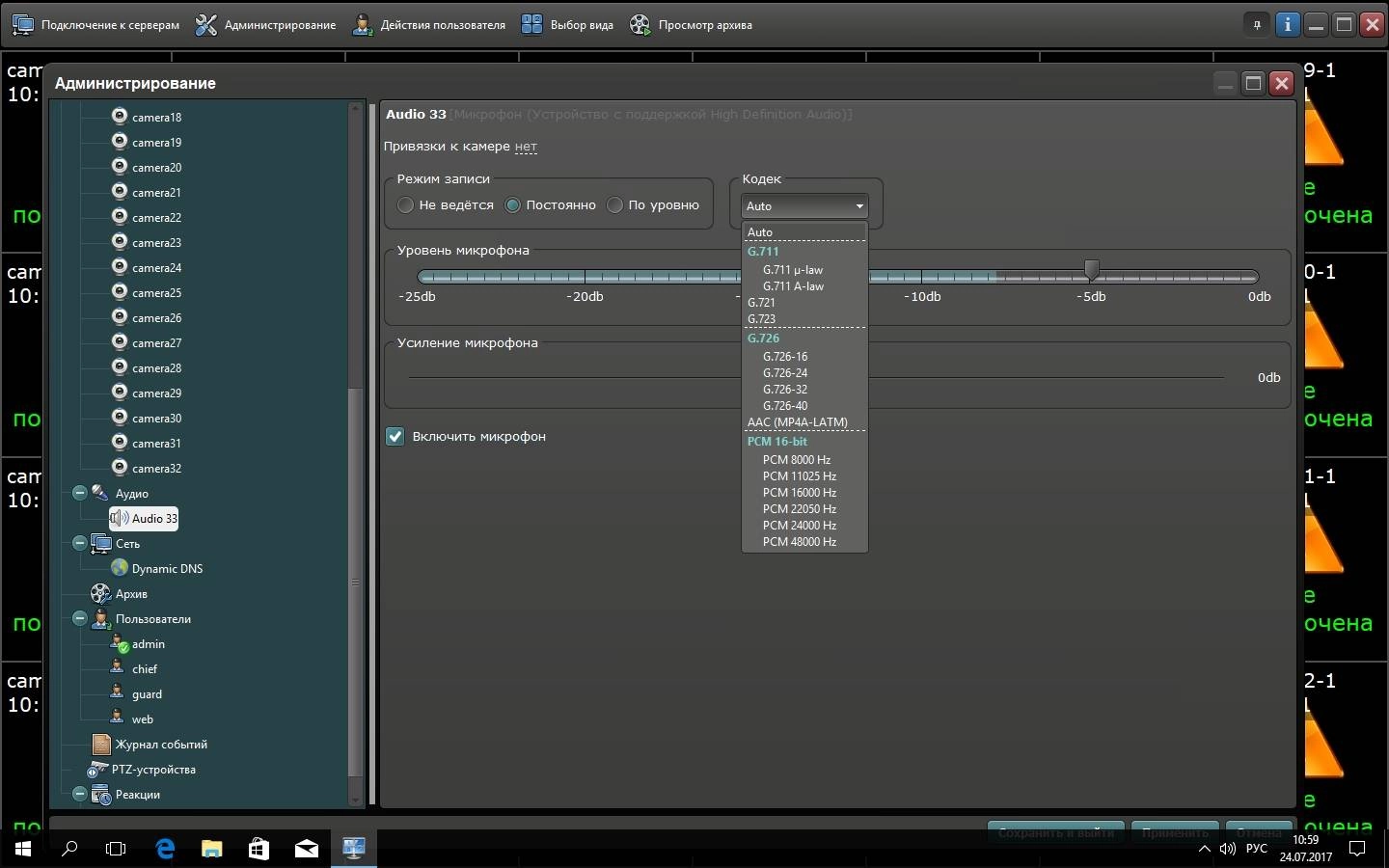The image size is (1389, 868).
Task: Click the Реакции icon in tree
Action: 100,795
